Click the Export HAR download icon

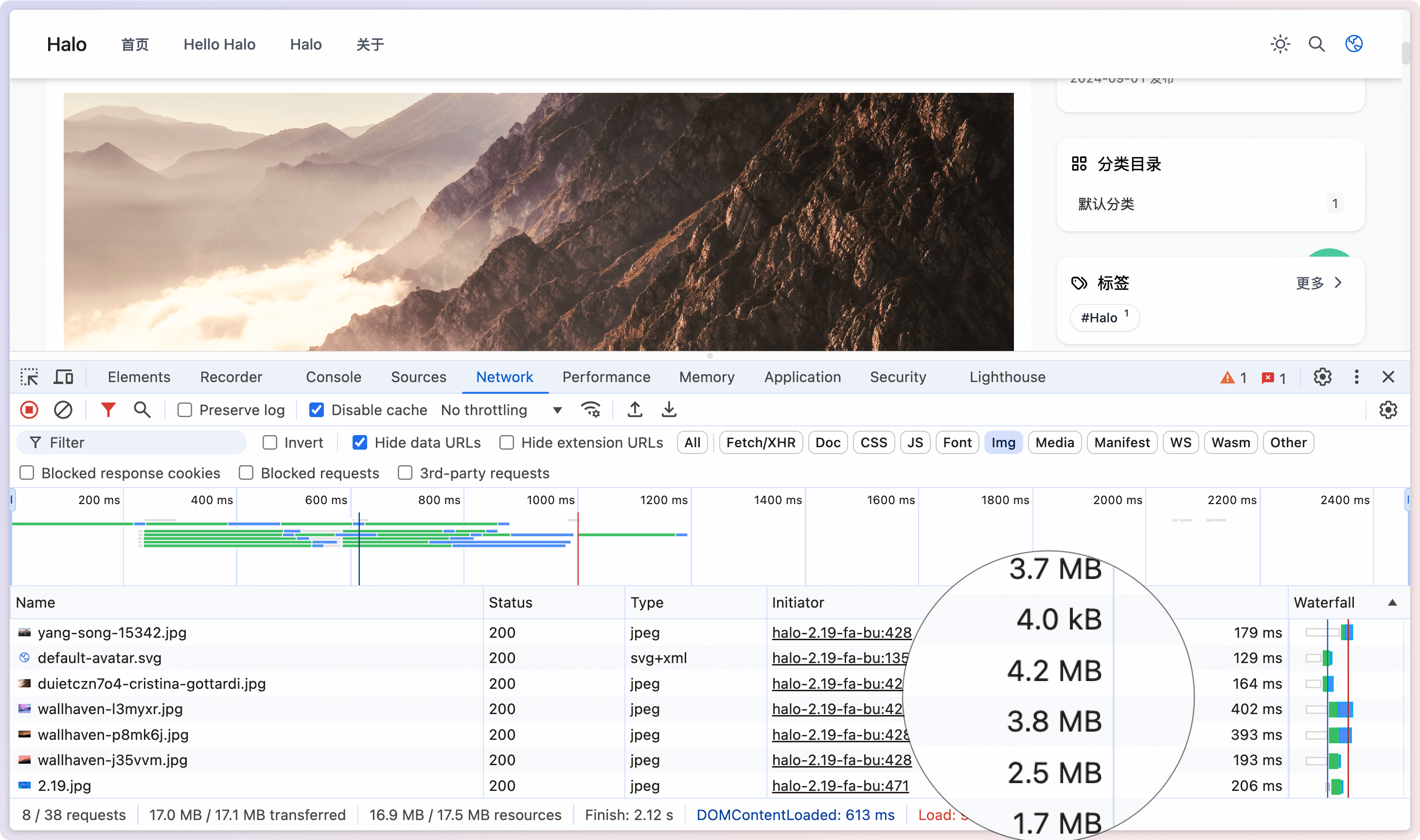(x=669, y=410)
